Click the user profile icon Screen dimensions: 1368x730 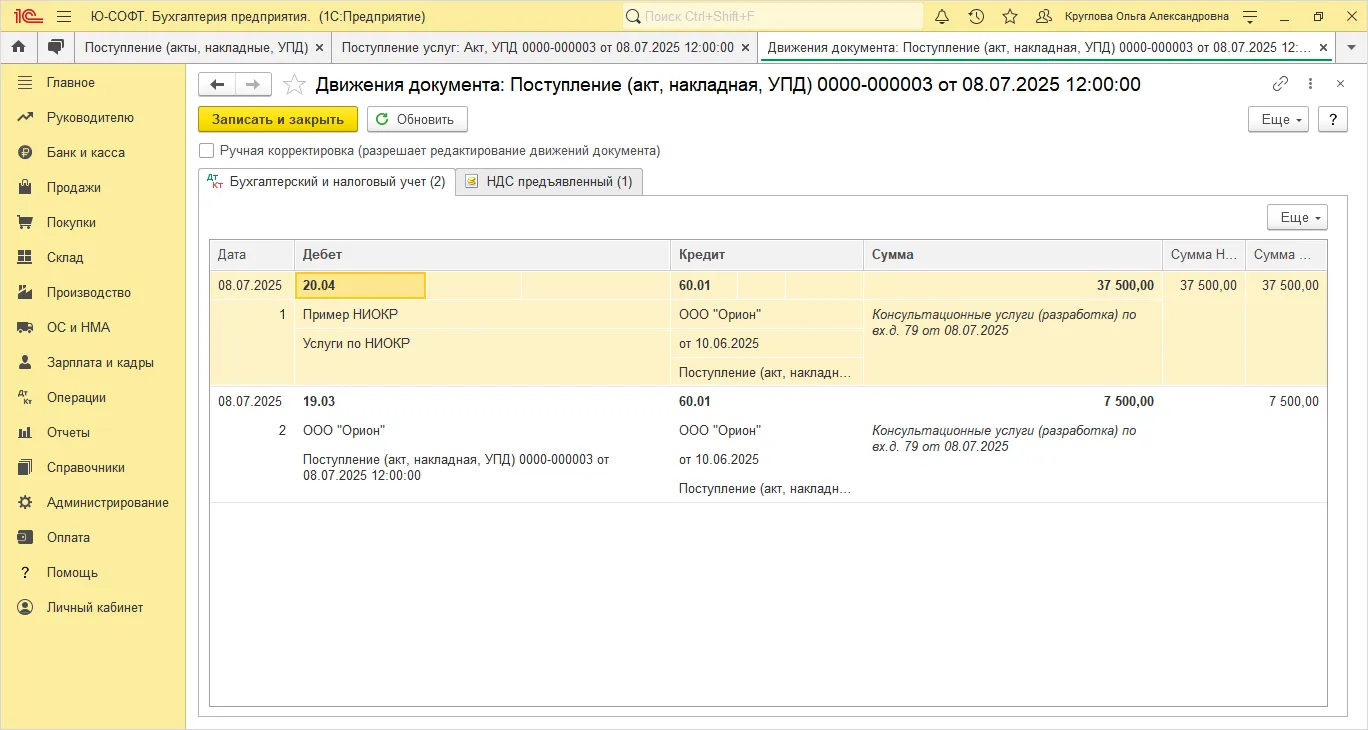(1044, 16)
